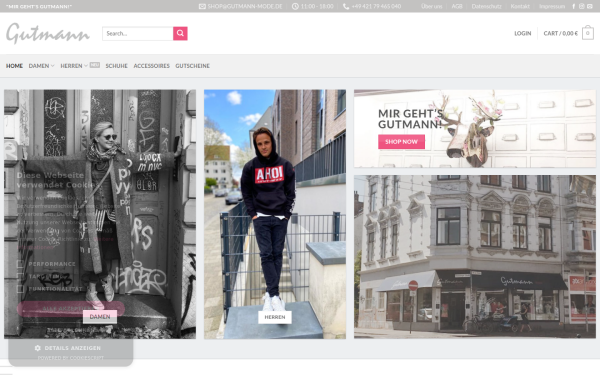
Task: Open the AGB link
Action: tap(457, 6)
